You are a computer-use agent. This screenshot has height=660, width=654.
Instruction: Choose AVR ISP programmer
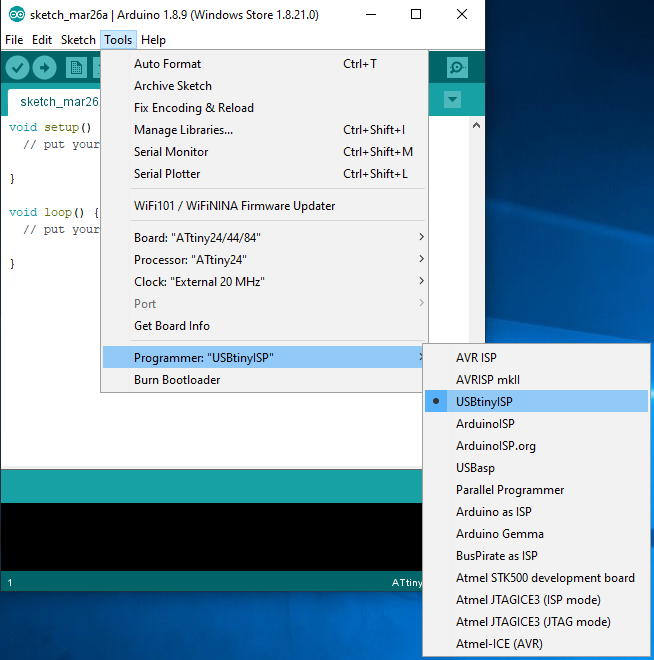pos(536,357)
